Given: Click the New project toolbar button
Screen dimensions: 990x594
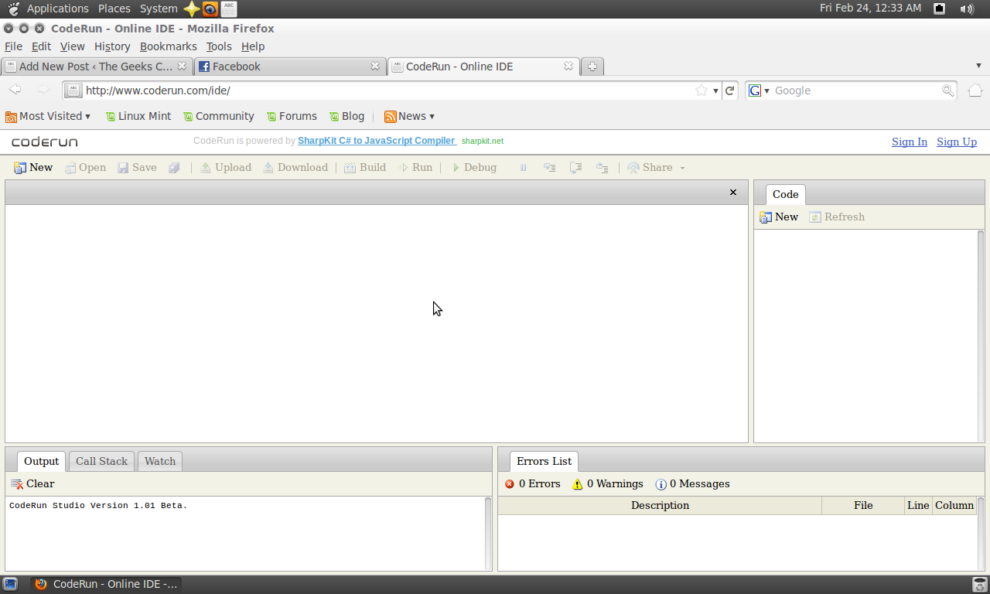Looking at the screenshot, I should tap(33, 168).
